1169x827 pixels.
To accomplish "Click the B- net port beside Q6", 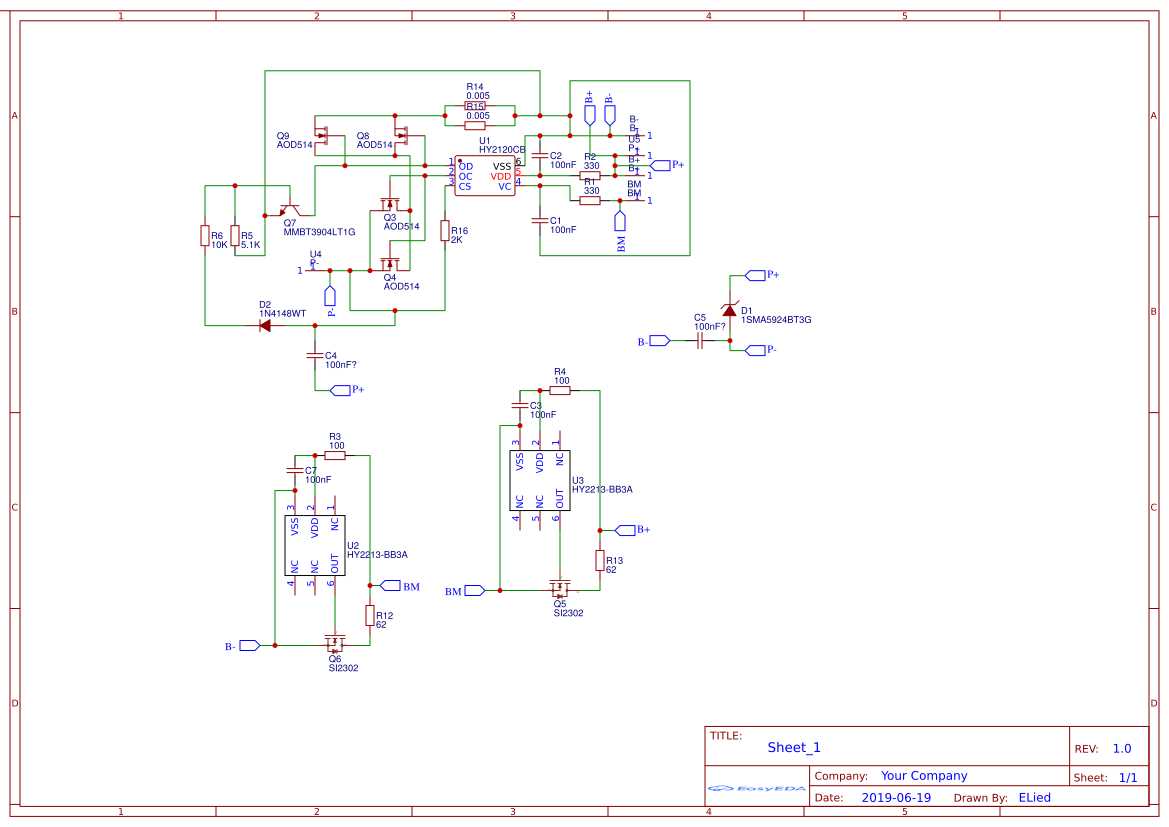I will pos(250,646).
